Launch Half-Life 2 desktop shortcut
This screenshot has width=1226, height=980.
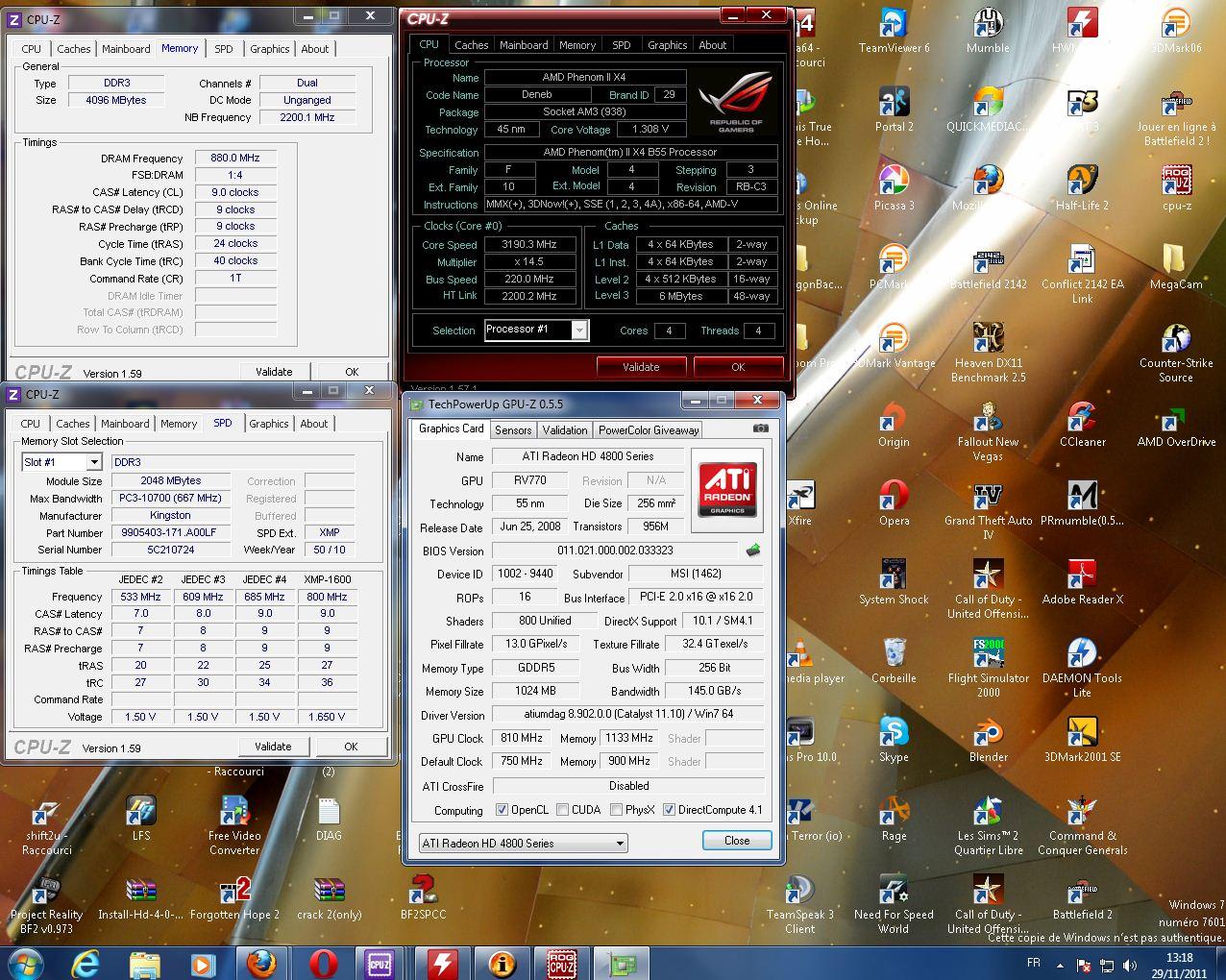click(1082, 189)
